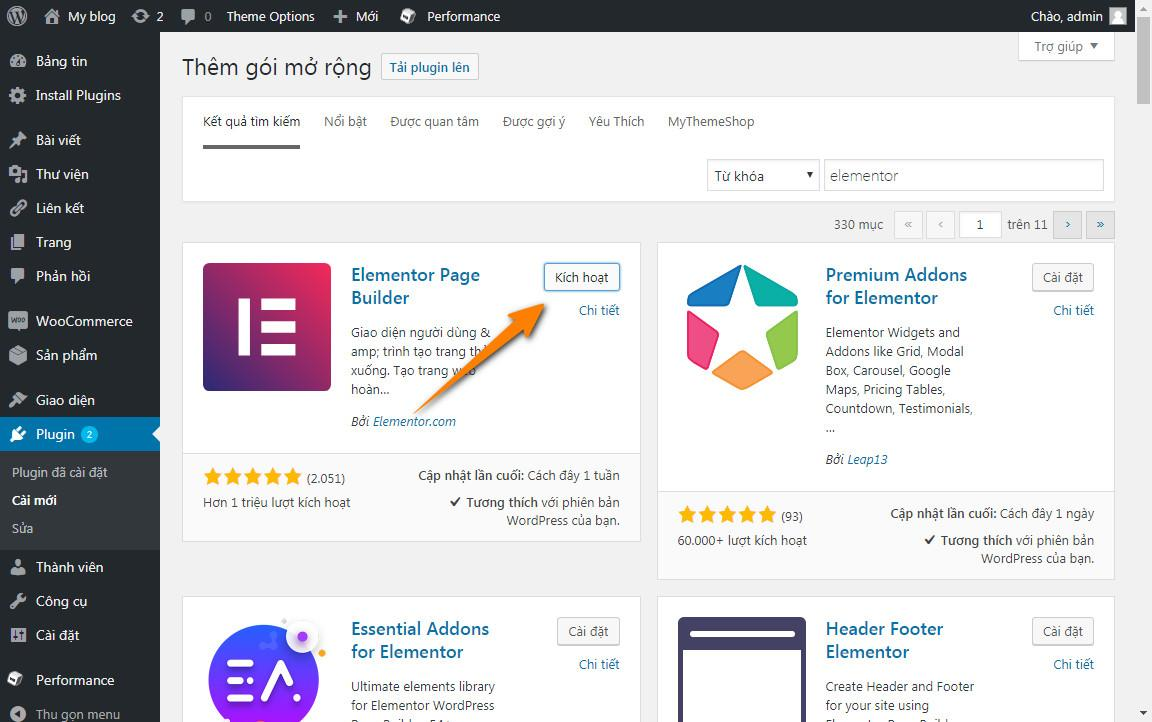Open Essential Addons logo thumbnail

267,670
